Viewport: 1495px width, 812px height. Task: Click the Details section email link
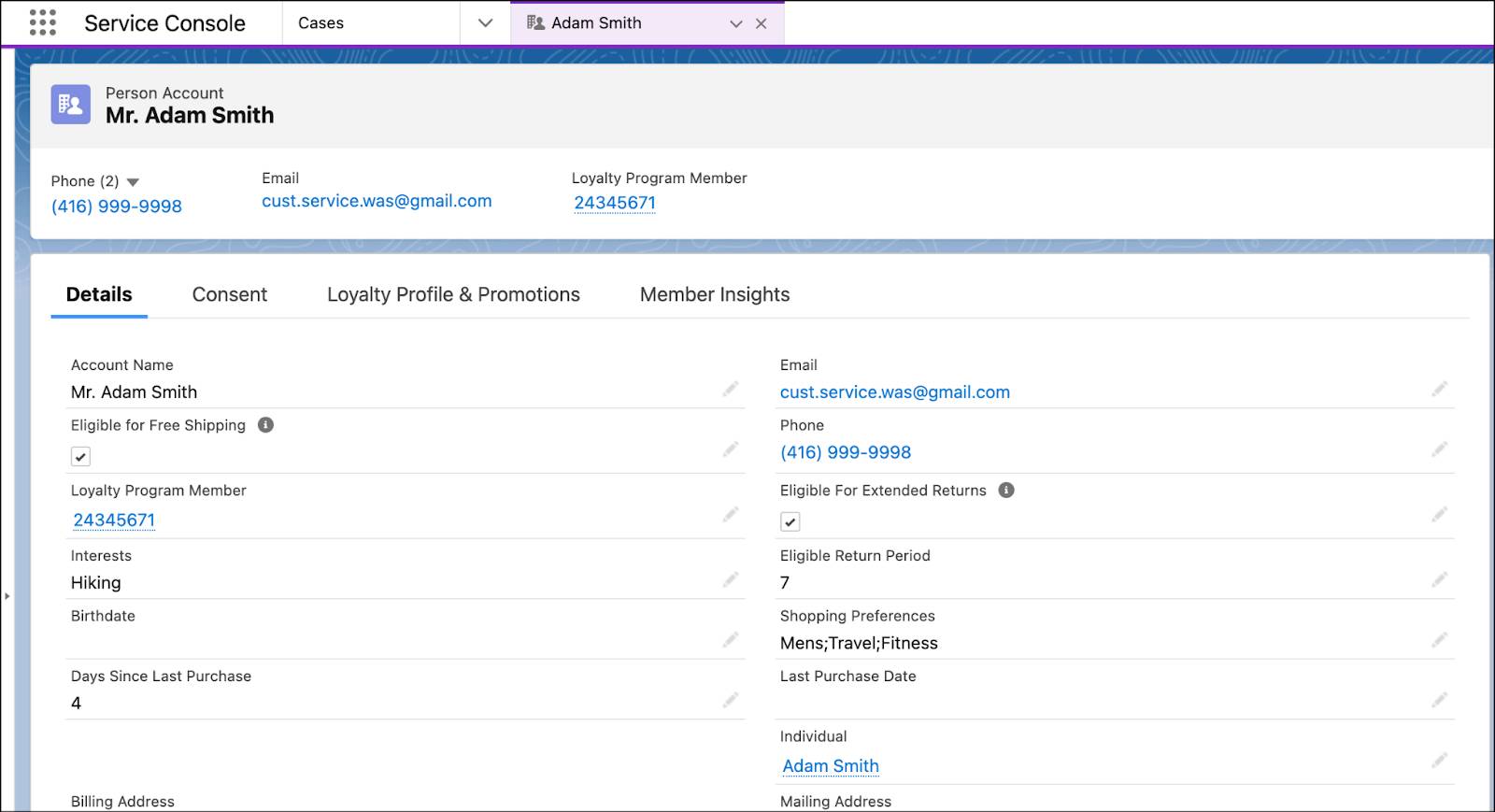point(895,392)
